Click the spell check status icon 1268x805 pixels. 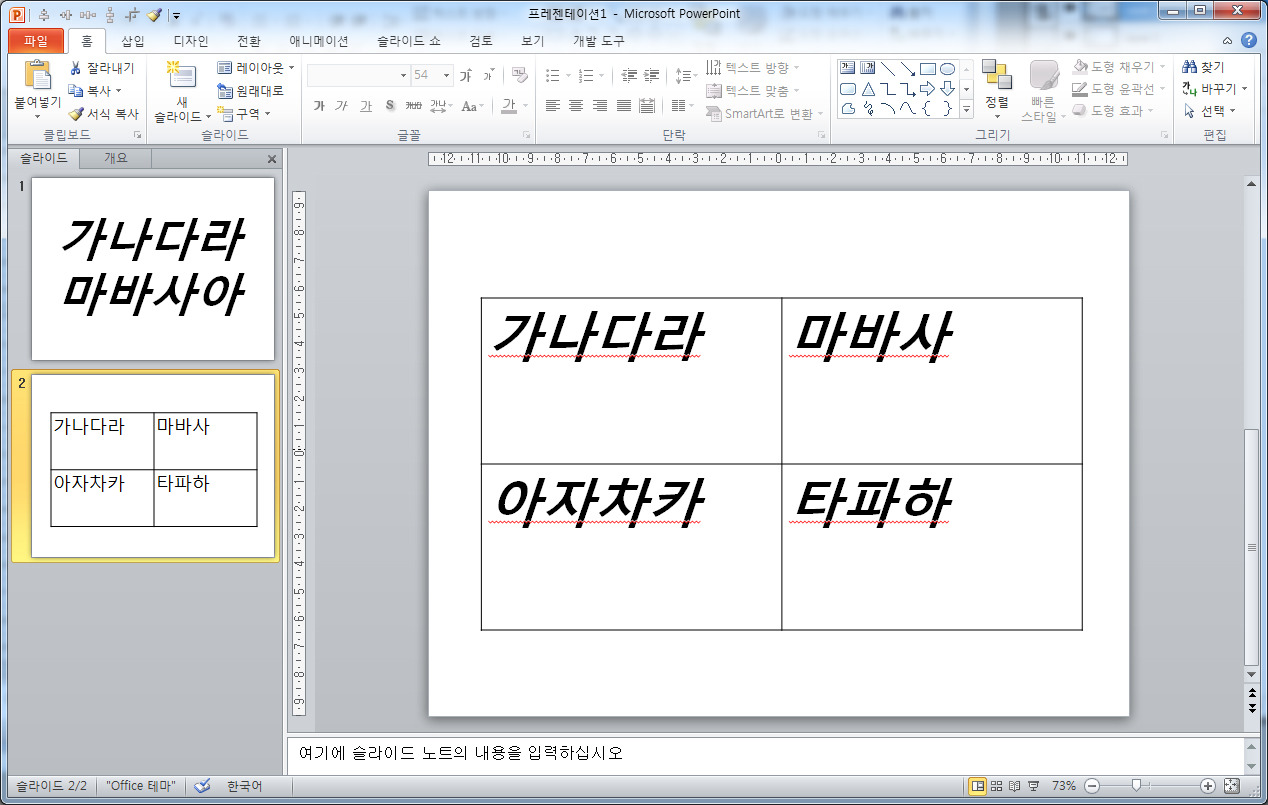pyautogui.click(x=203, y=786)
